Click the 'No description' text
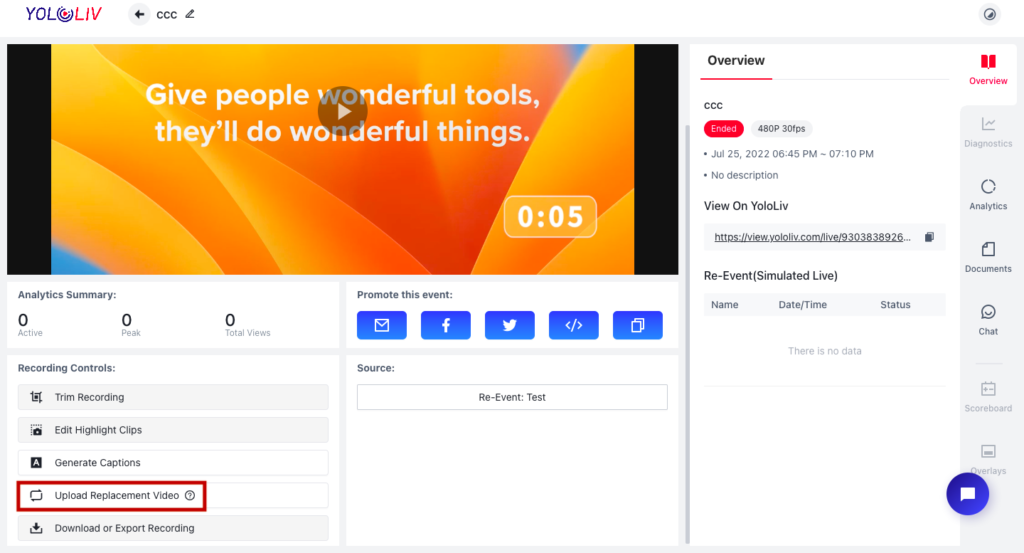Viewport: 1024px width, 553px height. [744, 175]
